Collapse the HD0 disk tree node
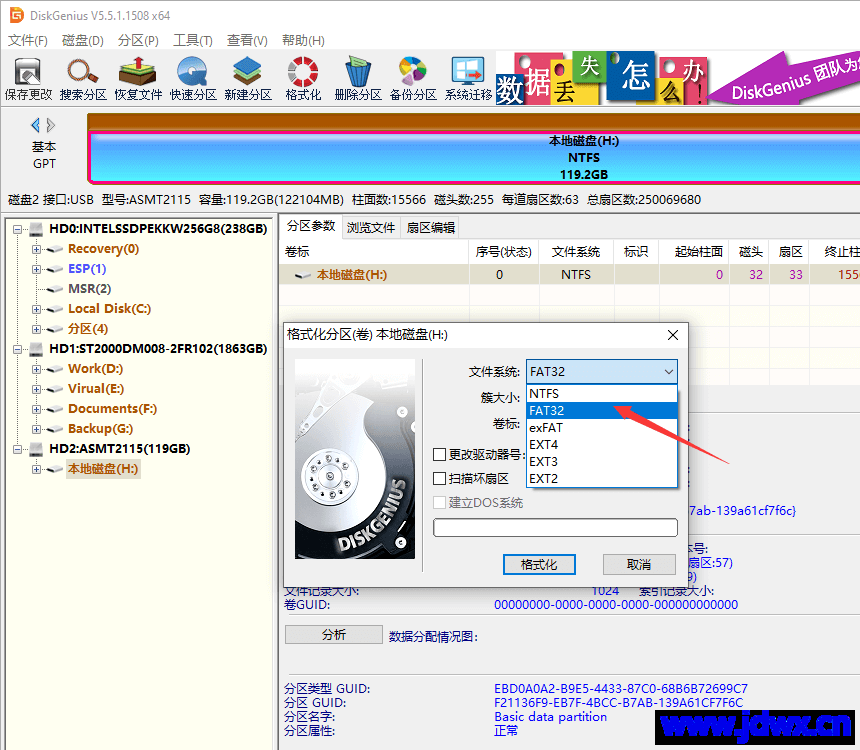 point(18,229)
